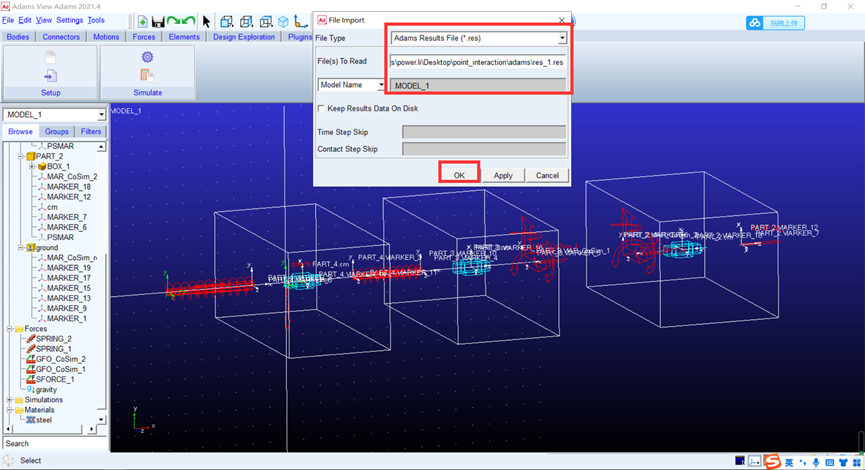The width and height of the screenshot is (865, 470).
Task: Tick the Keep Results Data On Disk checkbox
Action: pyautogui.click(x=321, y=109)
